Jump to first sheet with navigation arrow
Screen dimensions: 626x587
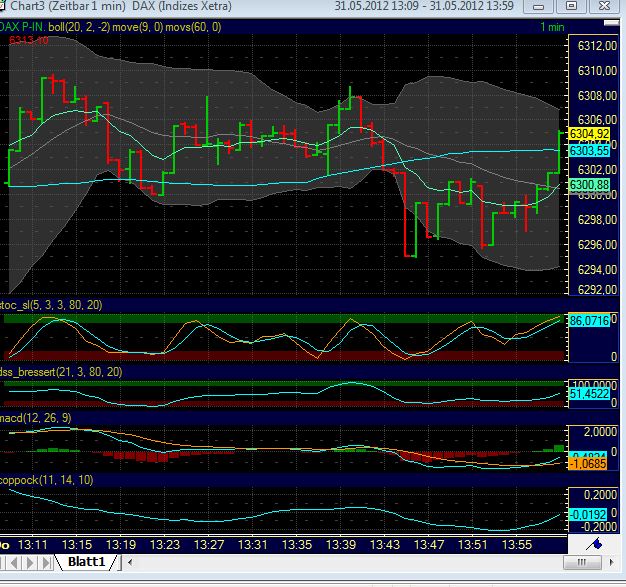1,563
